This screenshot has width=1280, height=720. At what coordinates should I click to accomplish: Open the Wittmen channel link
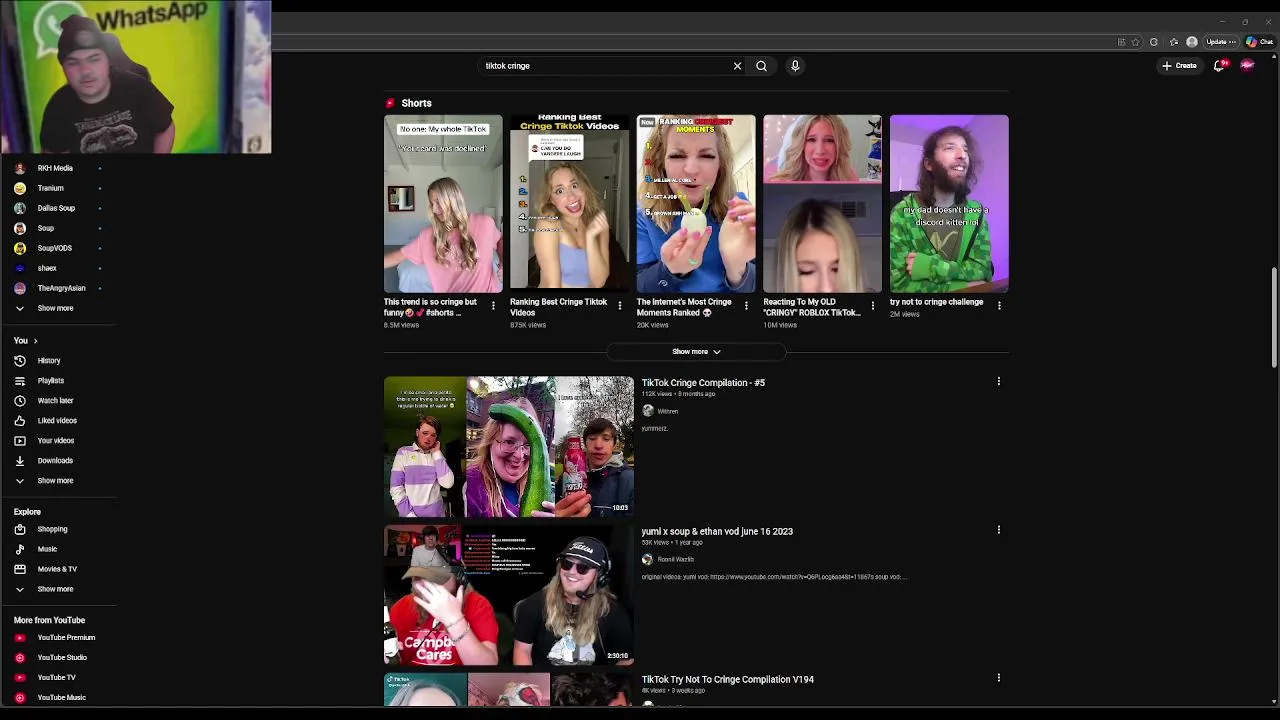point(667,411)
